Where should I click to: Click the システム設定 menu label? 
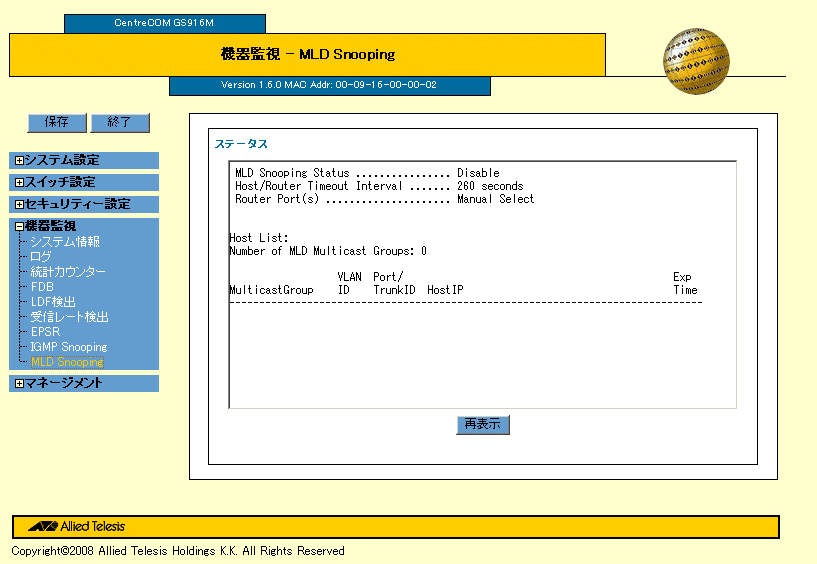62,160
